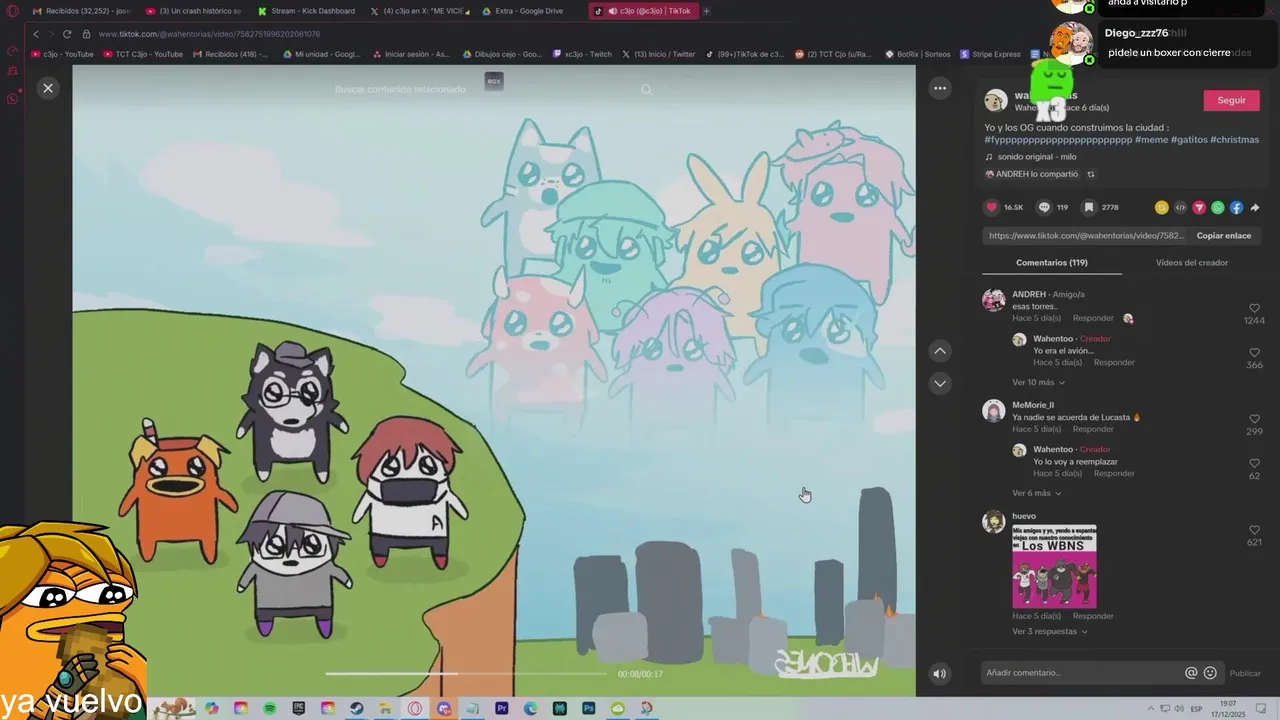The height and width of the screenshot is (720, 1280).
Task: Like ANDREH's comment 'esas torres..'
Action: 1254,309
